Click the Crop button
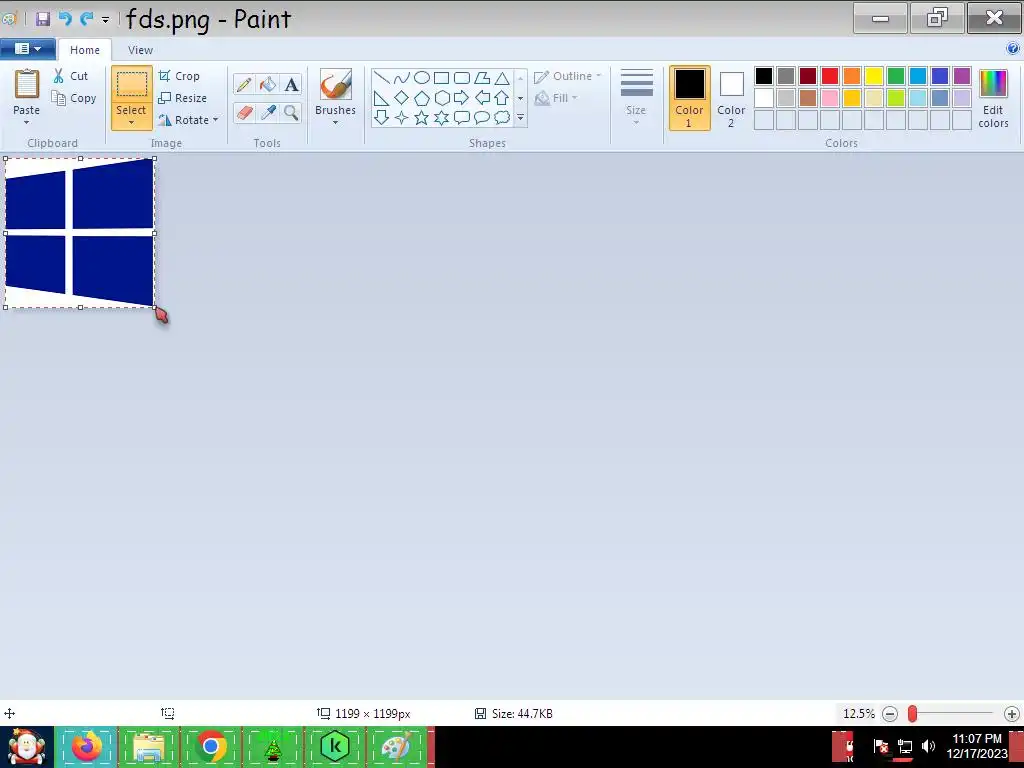 [x=179, y=76]
